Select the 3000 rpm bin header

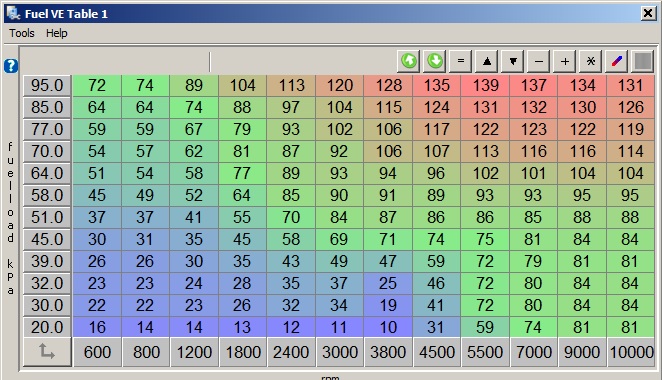coord(340,352)
